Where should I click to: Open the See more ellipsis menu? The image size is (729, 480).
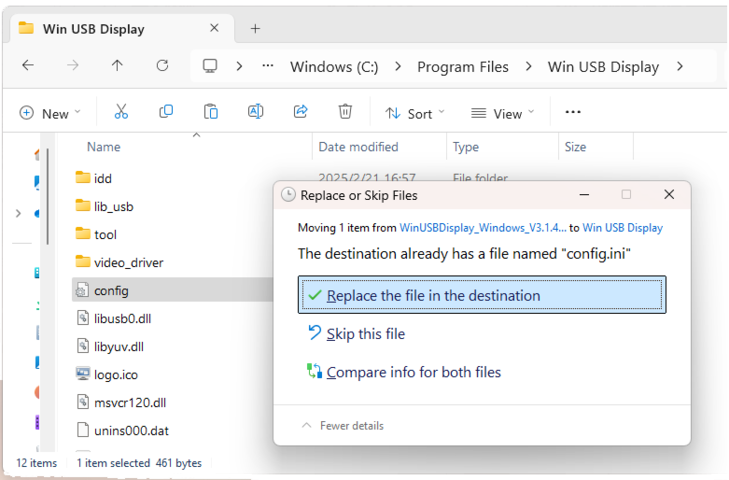[x=573, y=113]
